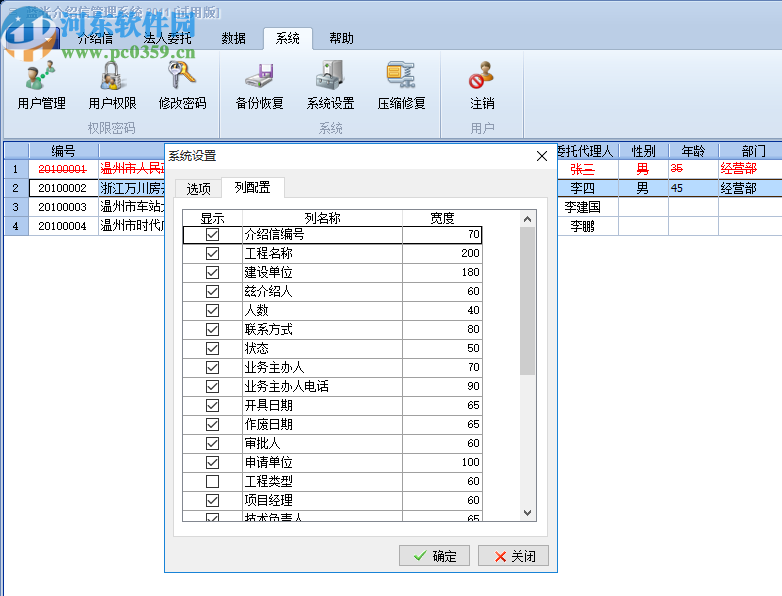Open the 压缩修复 compact repair tool
Viewport: 782px width, 596px height.
click(401, 85)
